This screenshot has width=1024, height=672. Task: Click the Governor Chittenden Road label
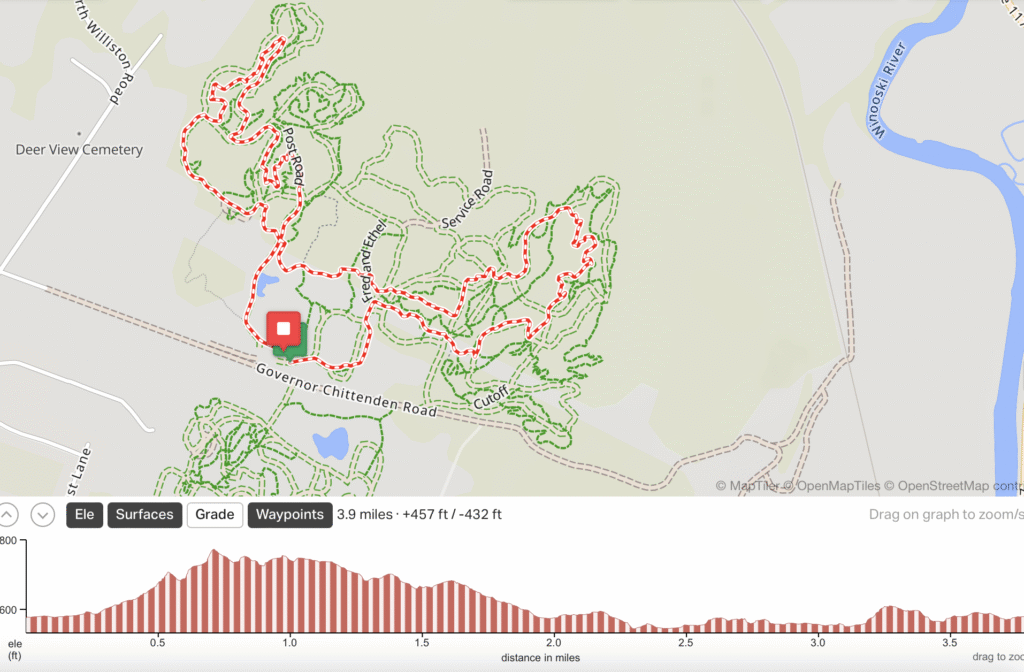tap(346, 390)
